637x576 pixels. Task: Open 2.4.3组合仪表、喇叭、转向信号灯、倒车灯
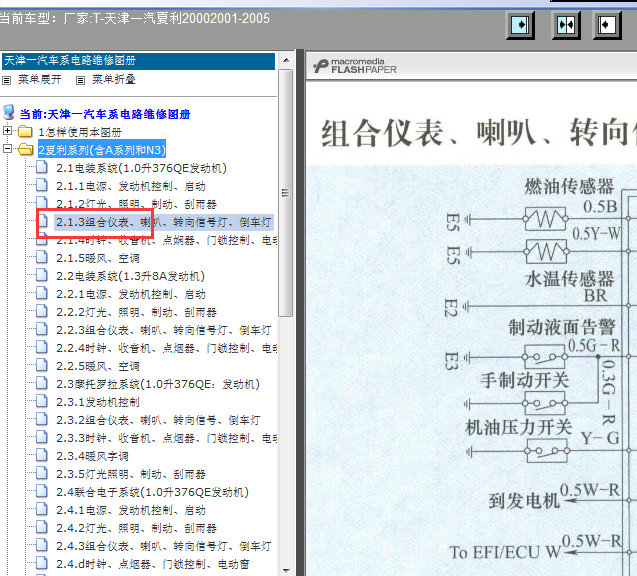coord(164,546)
